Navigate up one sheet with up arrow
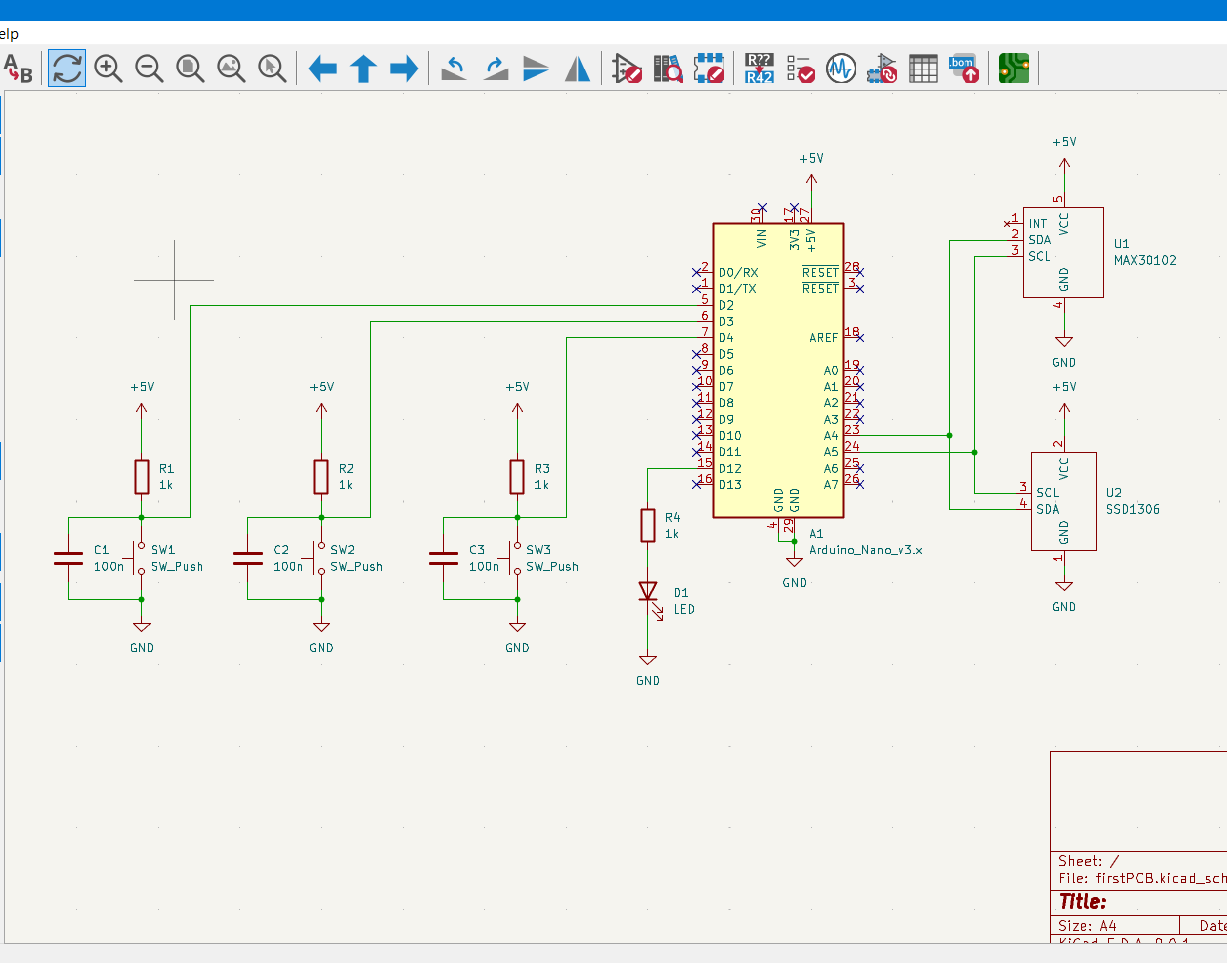Image resolution: width=1227 pixels, height=963 pixels. coord(363,69)
